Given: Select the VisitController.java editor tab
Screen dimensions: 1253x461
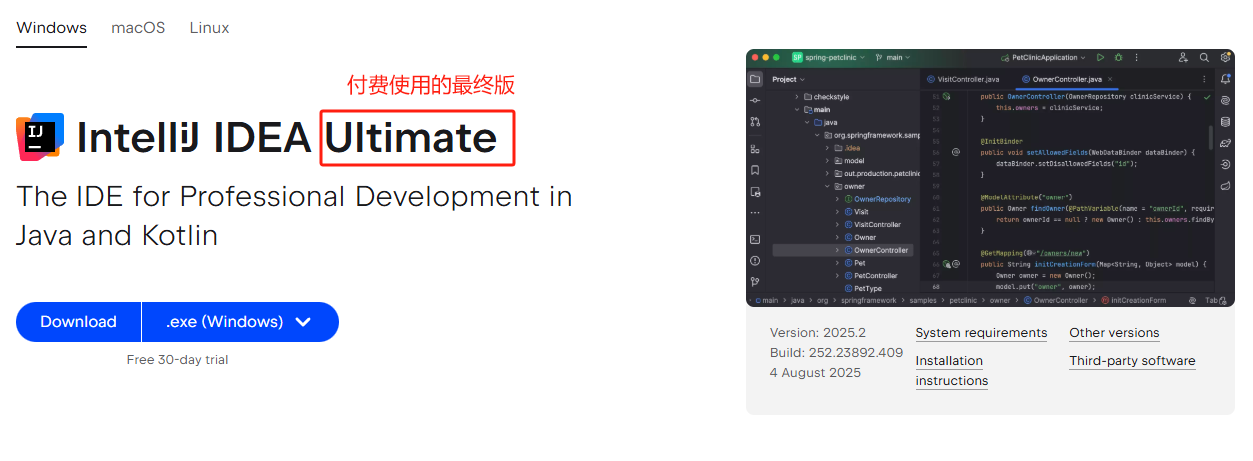Looking at the screenshot, I should pyautogui.click(x=962, y=79).
